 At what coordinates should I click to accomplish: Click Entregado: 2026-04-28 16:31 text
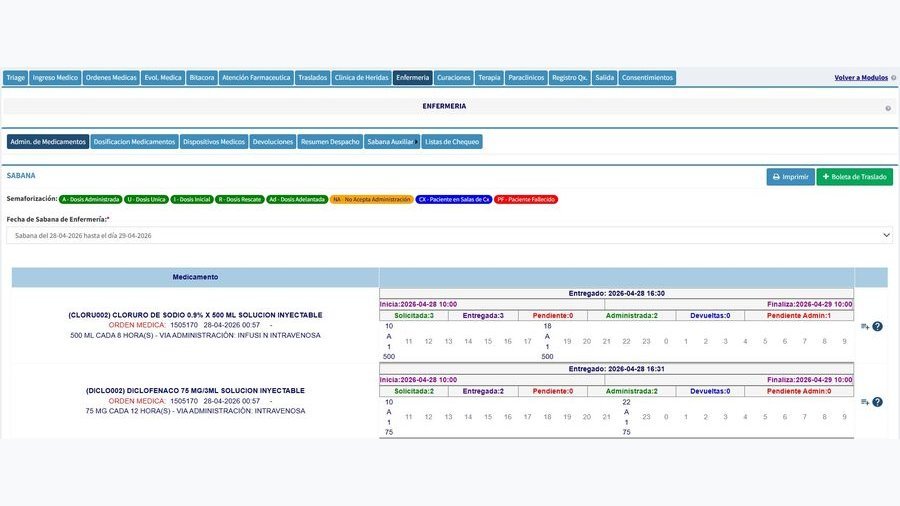(616, 369)
